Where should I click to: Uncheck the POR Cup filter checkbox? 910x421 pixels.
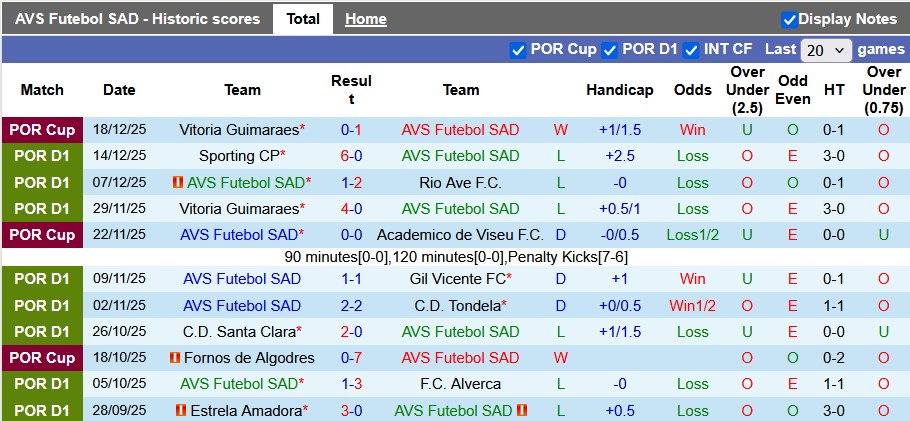pos(518,50)
